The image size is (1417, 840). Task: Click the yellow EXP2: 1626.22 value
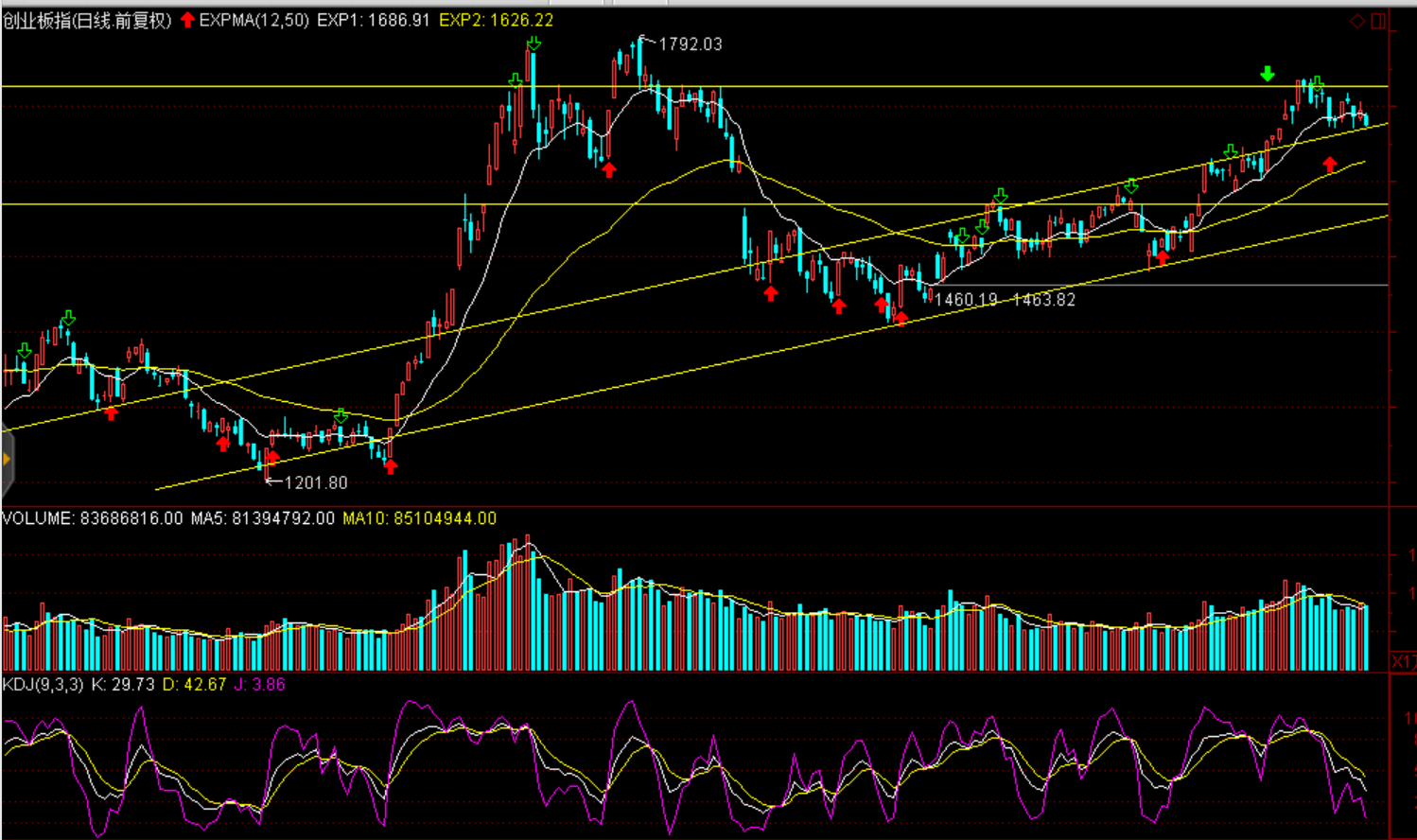click(x=496, y=20)
